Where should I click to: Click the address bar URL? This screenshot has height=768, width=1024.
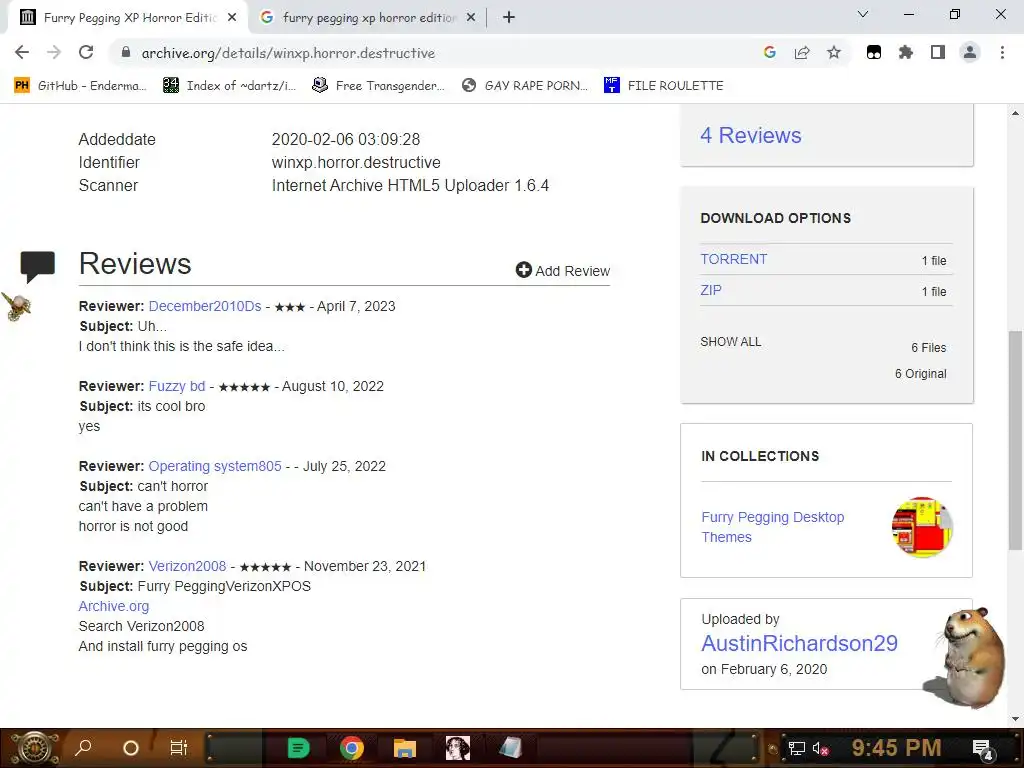pyautogui.click(x=288, y=53)
